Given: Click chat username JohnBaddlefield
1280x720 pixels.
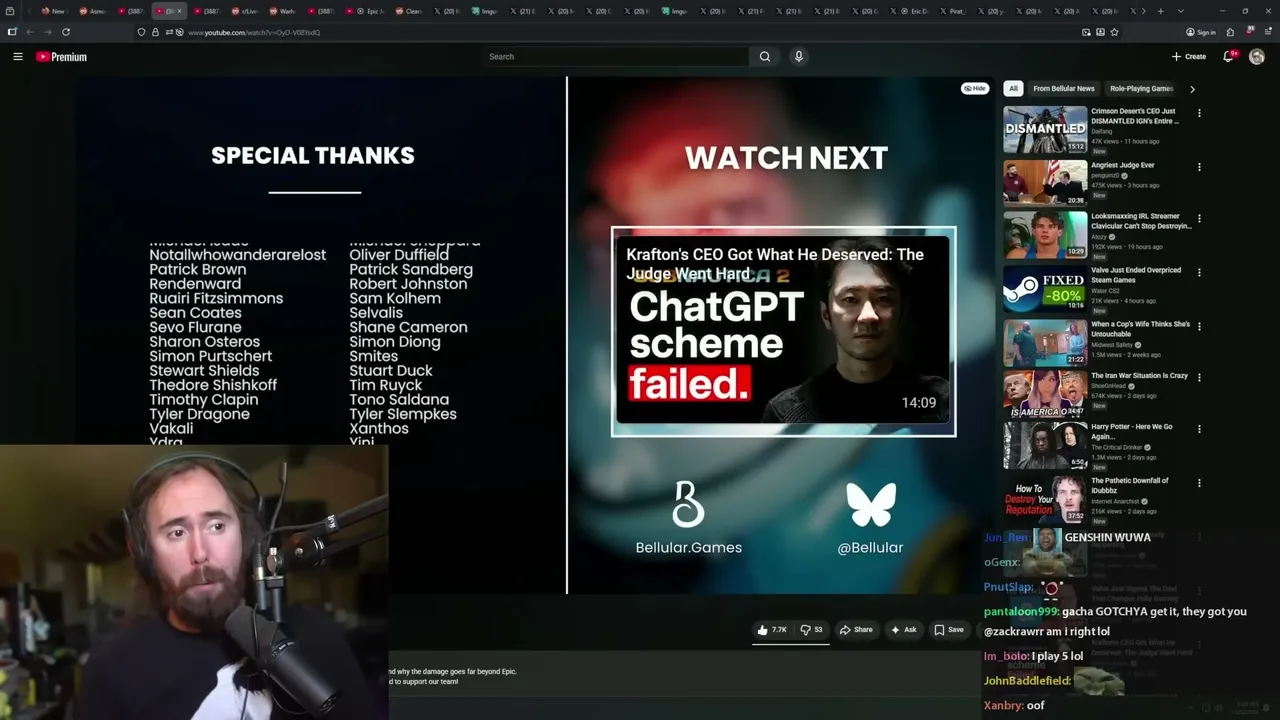Looking at the screenshot, I should [1027, 680].
